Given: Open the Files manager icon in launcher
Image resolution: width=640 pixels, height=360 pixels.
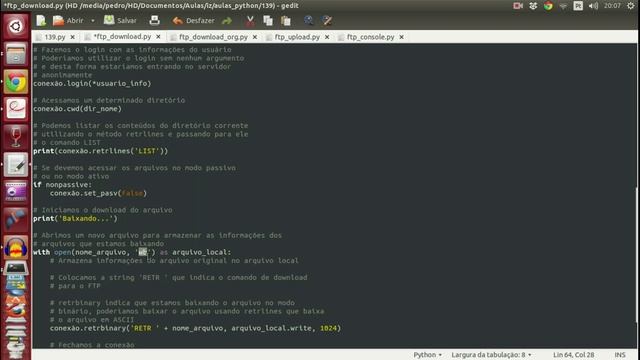Looking at the screenshot, I should click(x=16, y=54).
